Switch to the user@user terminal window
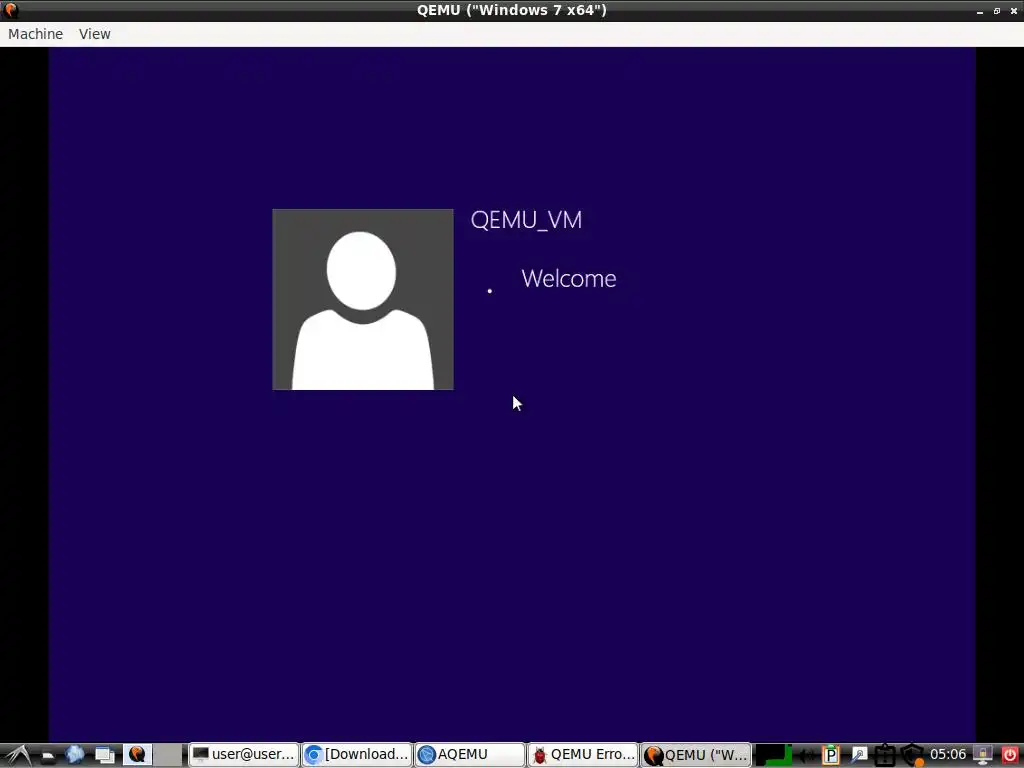The width and height of the screenshot is (1024, 768). 244,755
